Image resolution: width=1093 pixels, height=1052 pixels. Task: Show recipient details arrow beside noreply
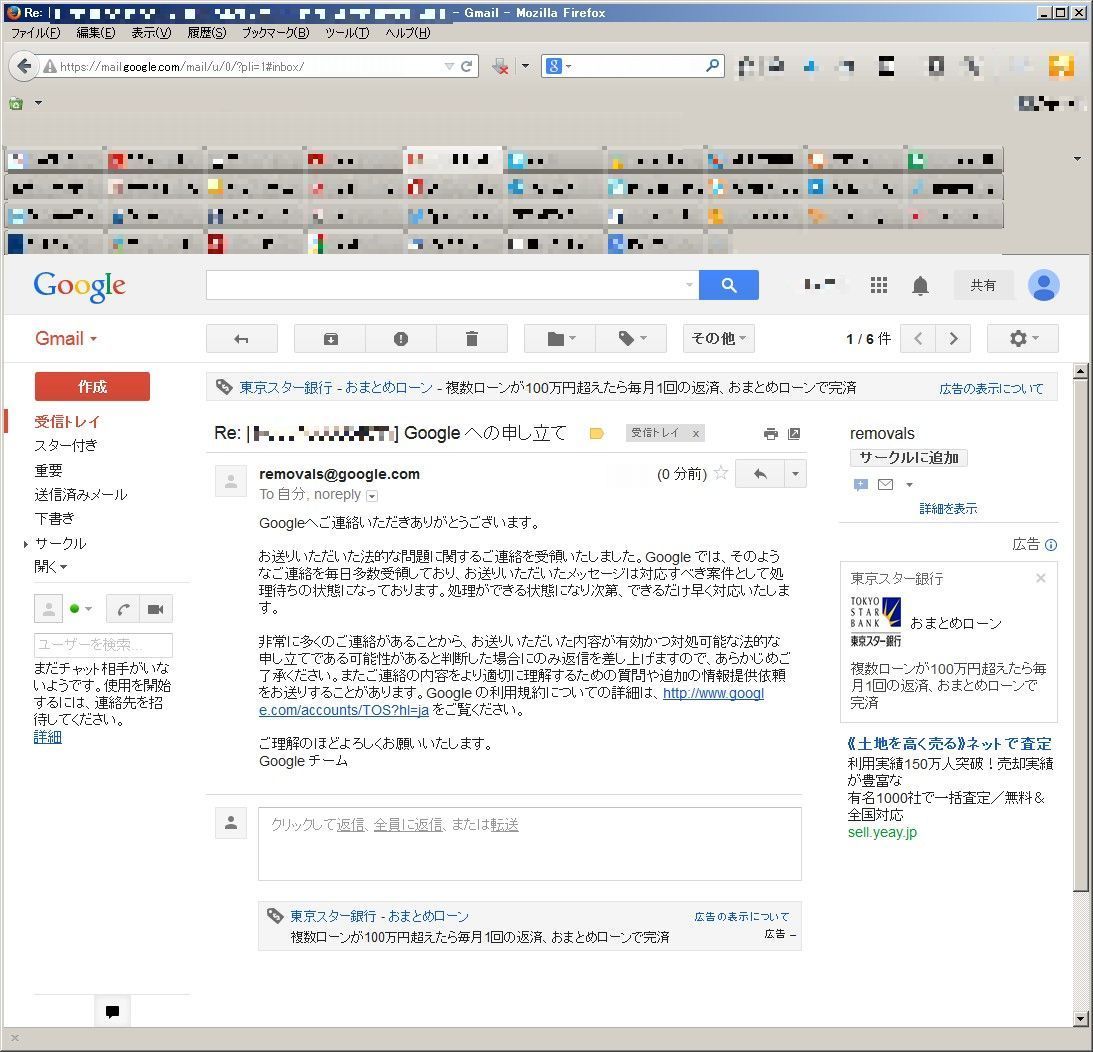(x=372, y=496)
